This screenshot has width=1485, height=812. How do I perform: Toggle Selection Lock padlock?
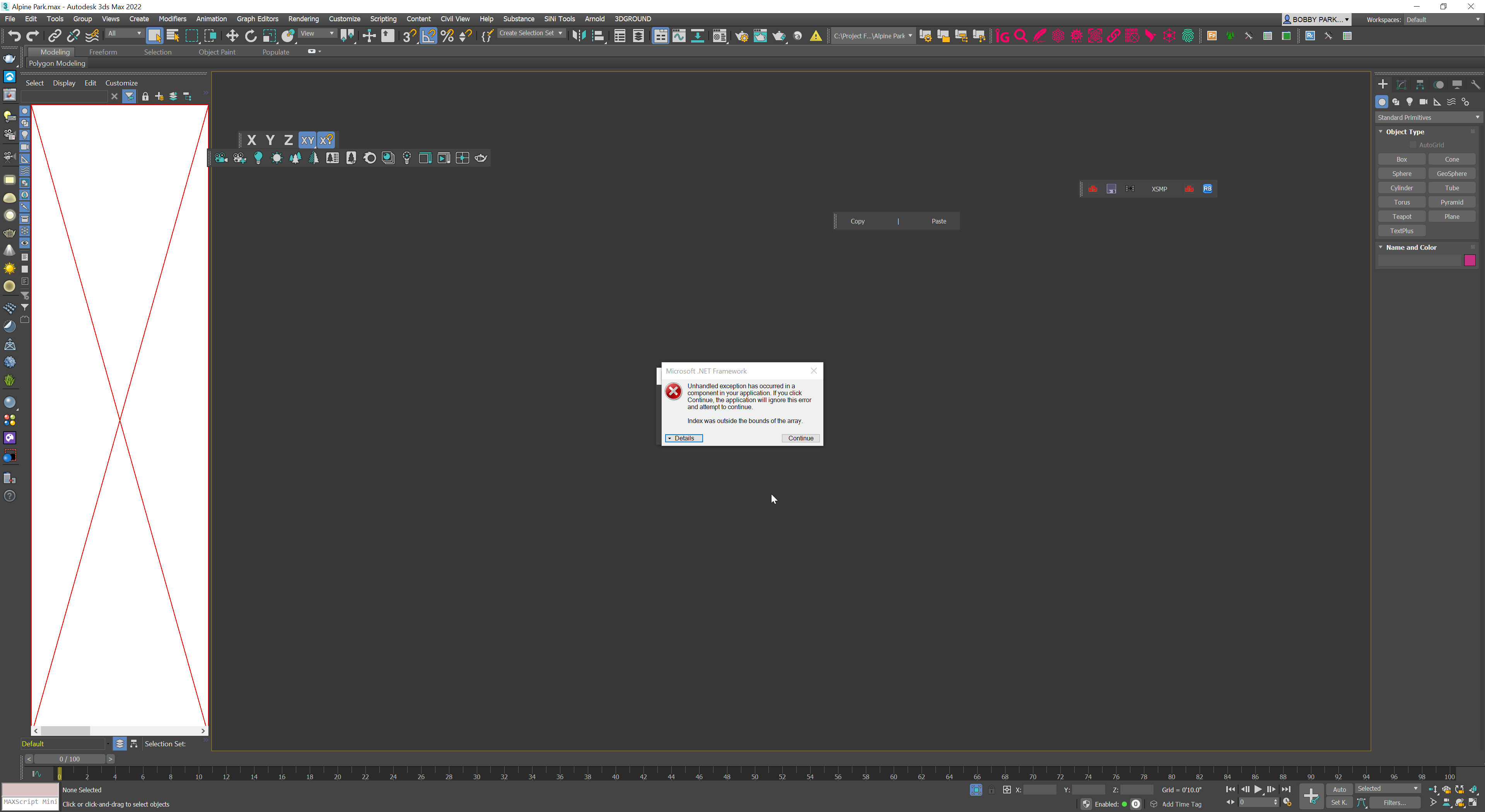(991, 790)
